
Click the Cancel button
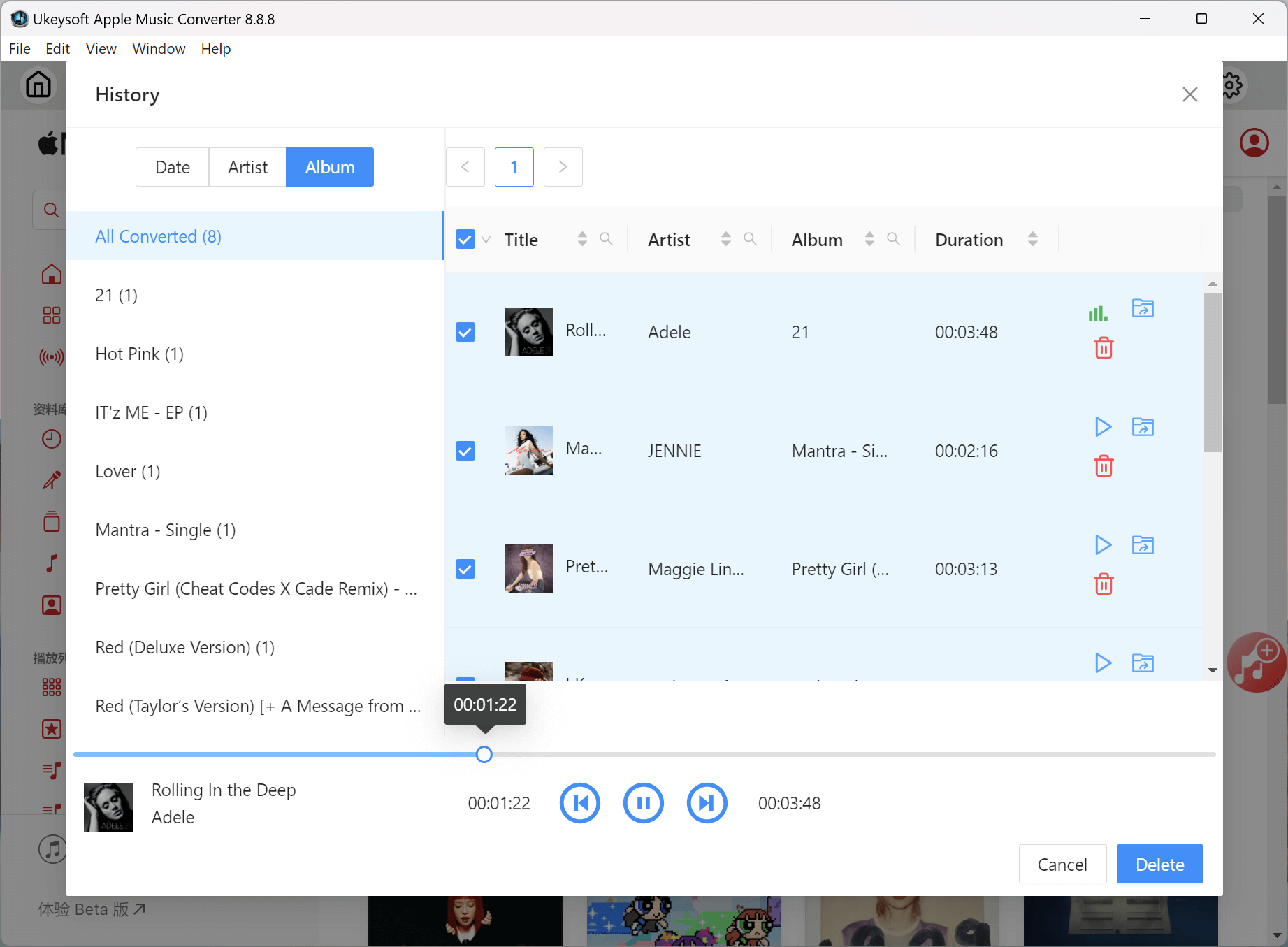1062,865
